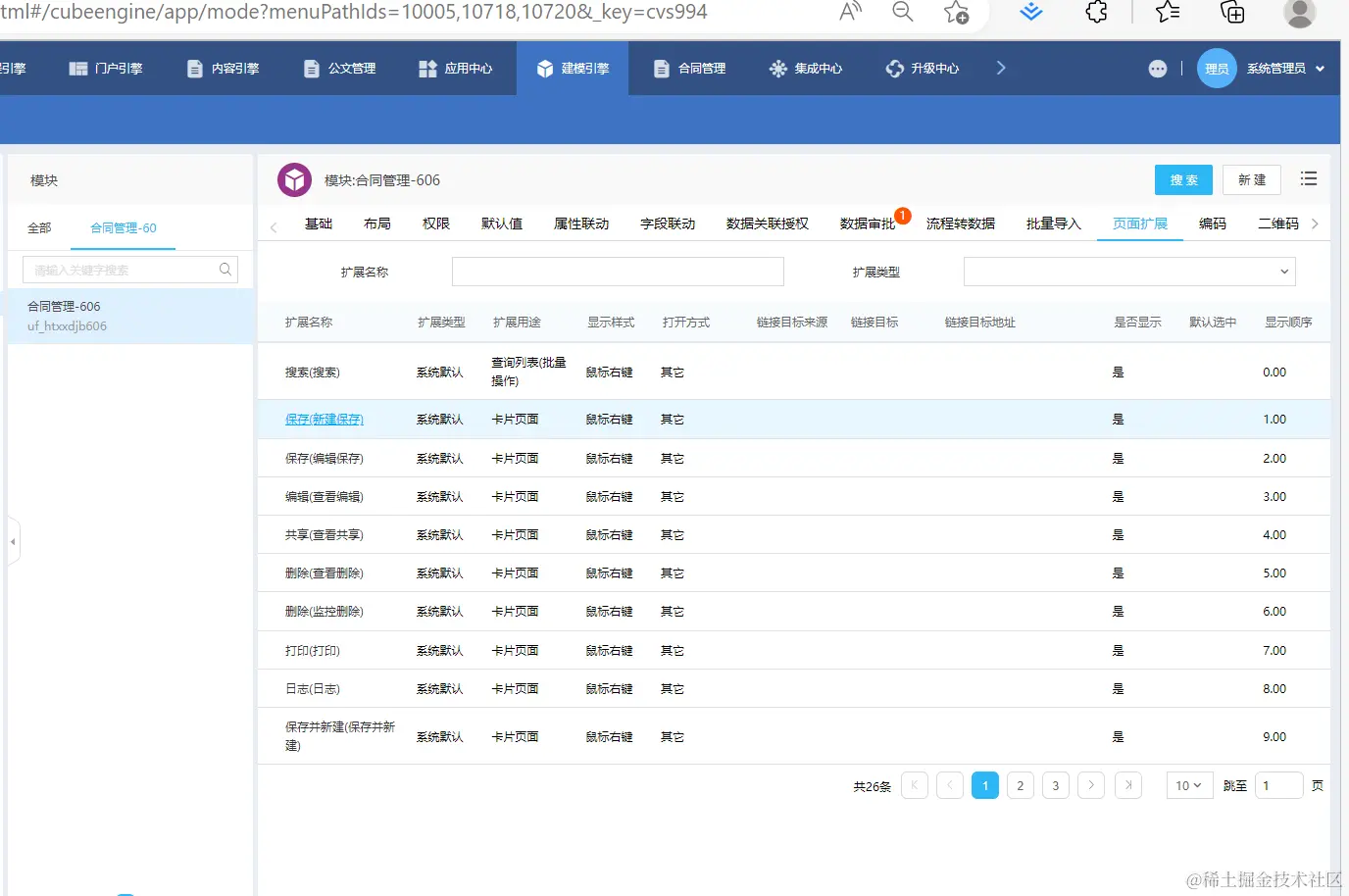Click 保存(编辑保存) row name
Screen dimensions: 1349x896
pyautogui.click(x=325, y=459)
